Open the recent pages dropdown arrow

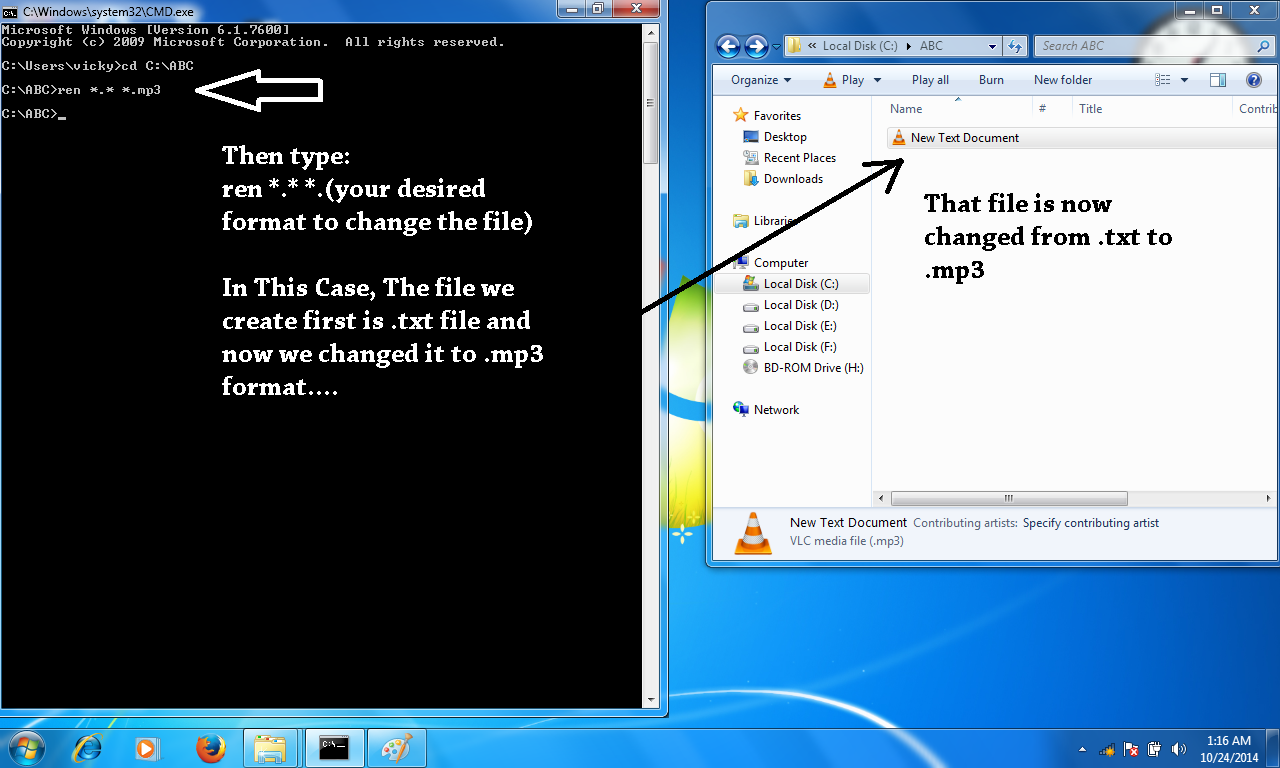tap(775, 47)
